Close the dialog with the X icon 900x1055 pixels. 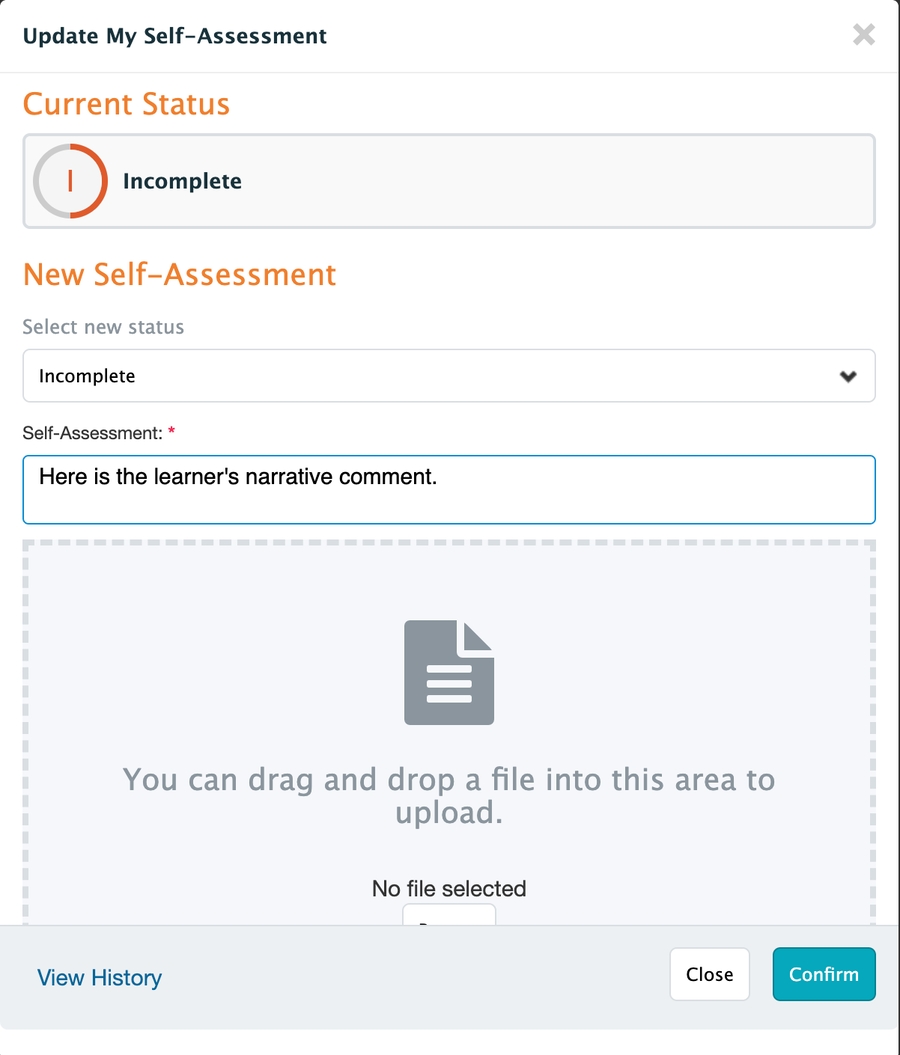point(863,36)
